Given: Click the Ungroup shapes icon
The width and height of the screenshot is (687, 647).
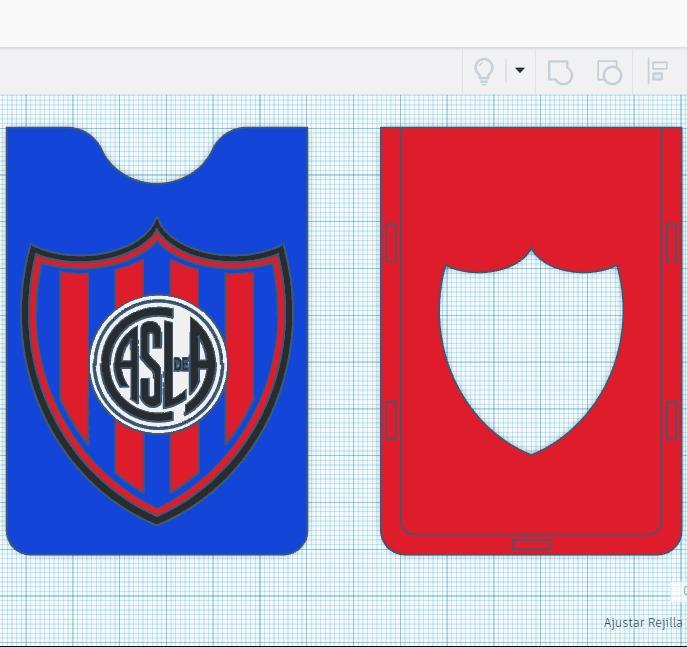Looking at the screenshot, I should (609, 72).
